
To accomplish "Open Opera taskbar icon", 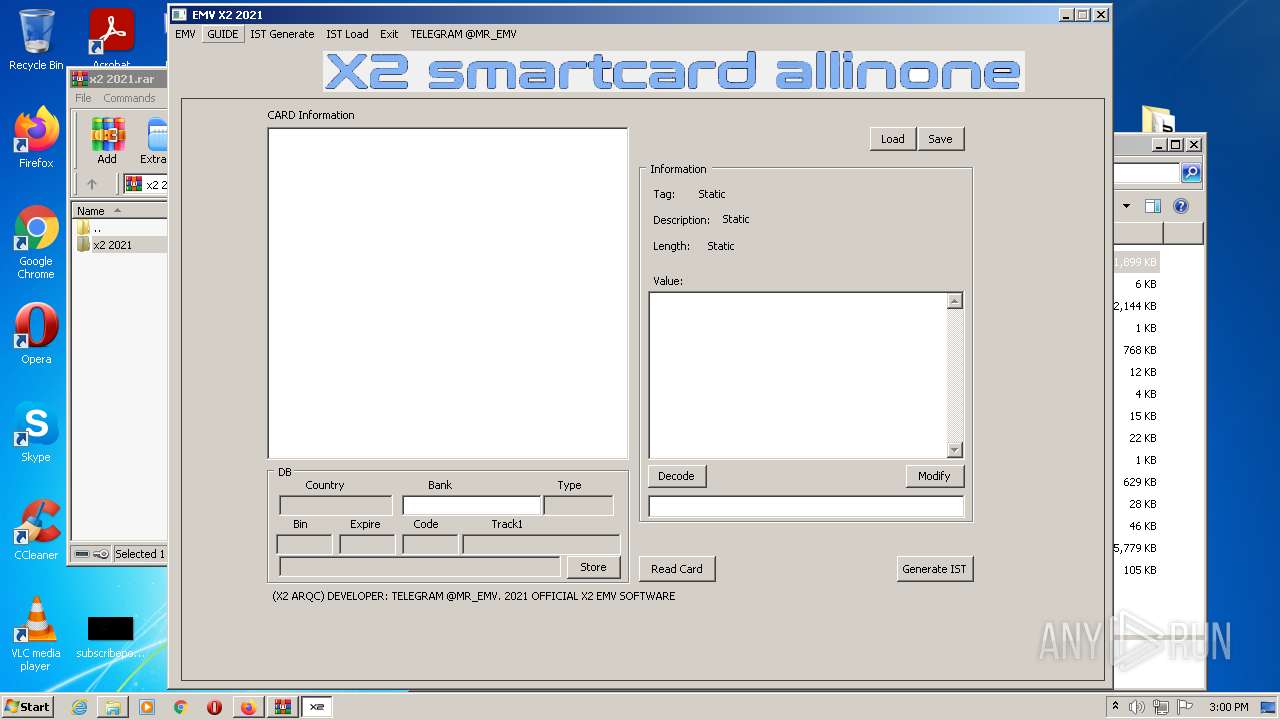I will [x=214, y=707].
